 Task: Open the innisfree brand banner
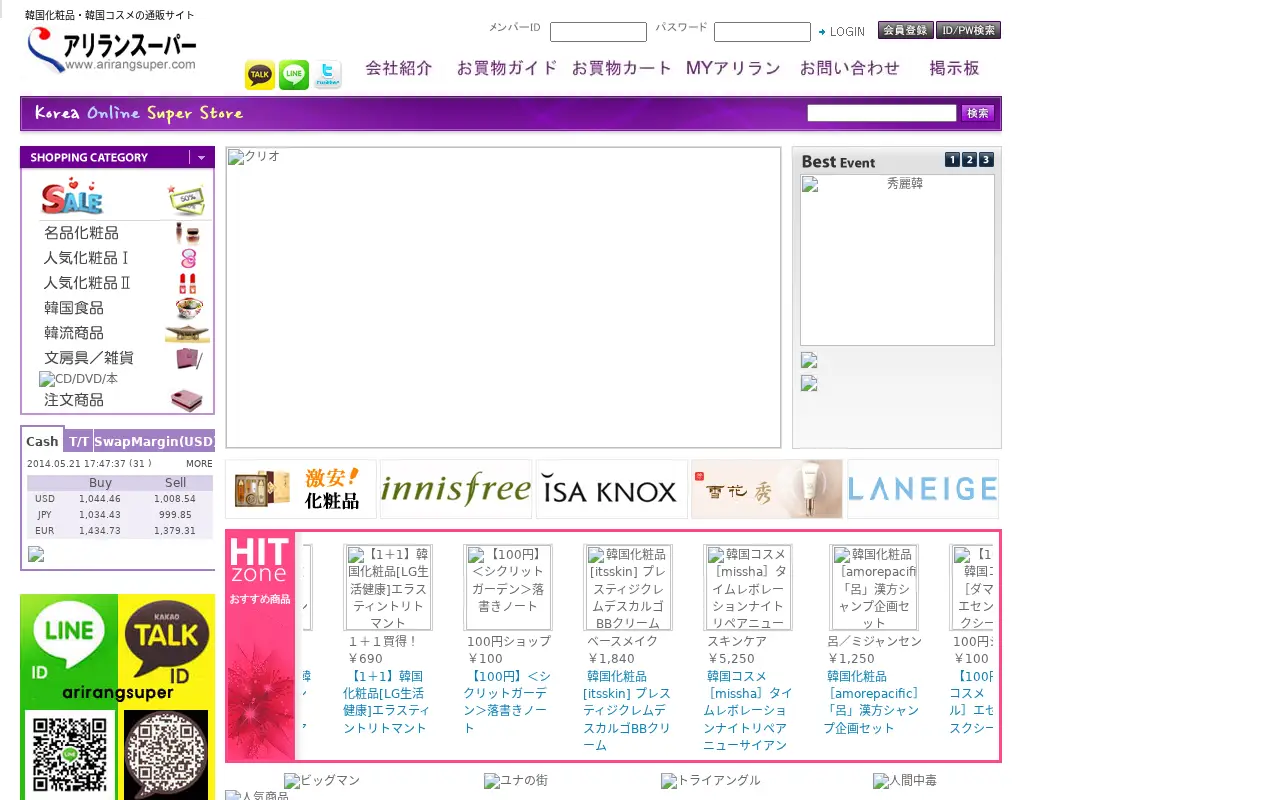coord(456,489)
